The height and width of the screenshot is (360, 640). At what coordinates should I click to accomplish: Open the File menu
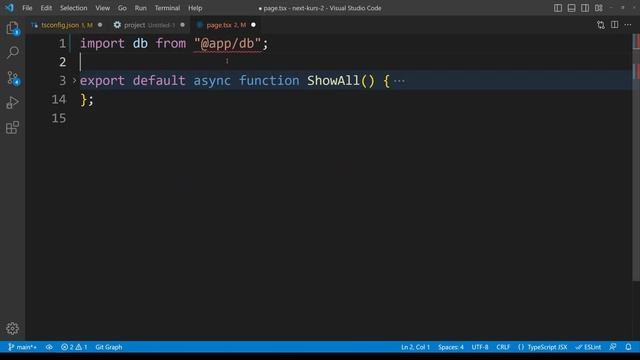[27, 8]
